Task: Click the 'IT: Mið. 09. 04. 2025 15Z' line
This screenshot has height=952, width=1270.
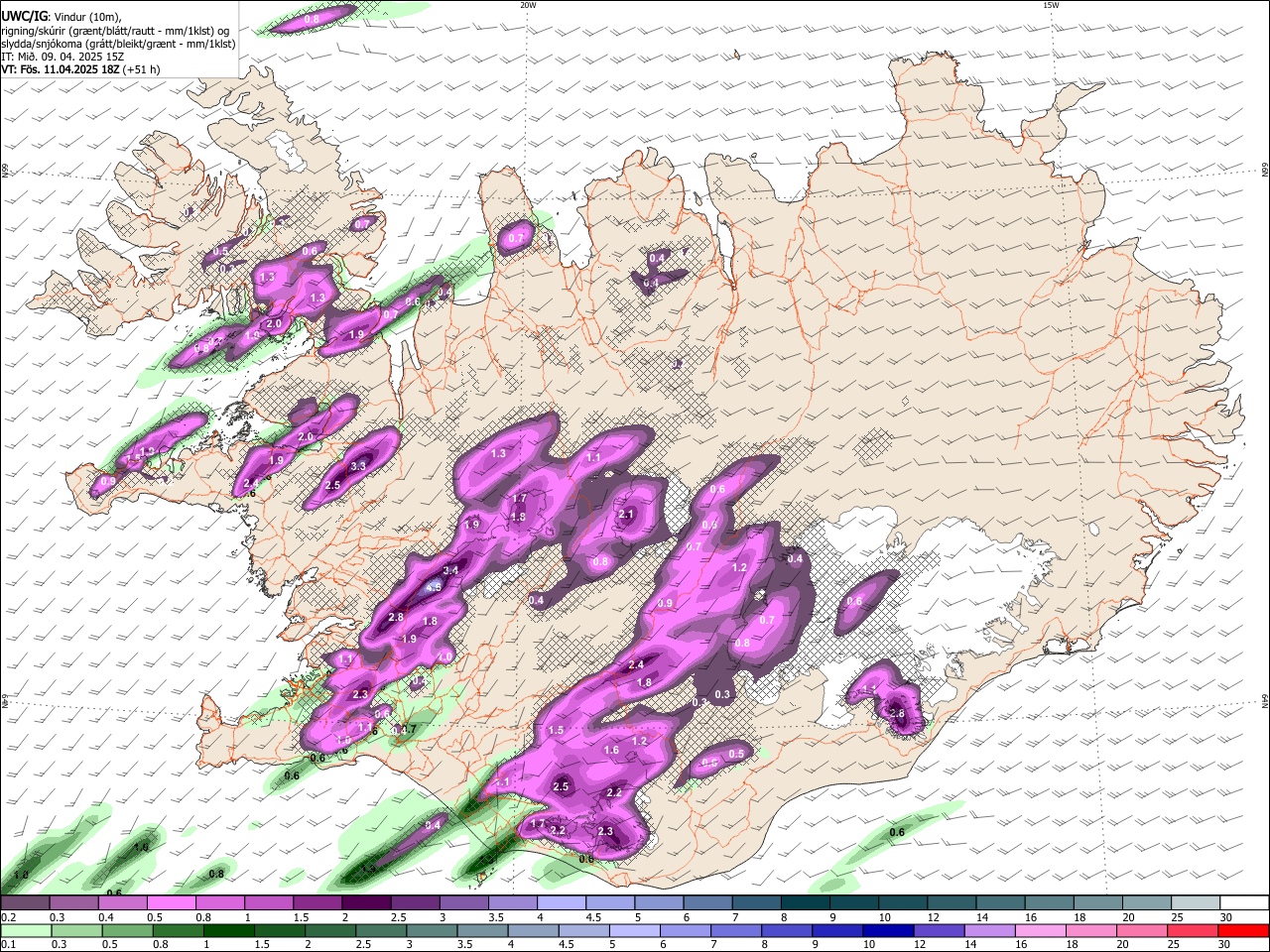Action: tap(63, 57)
